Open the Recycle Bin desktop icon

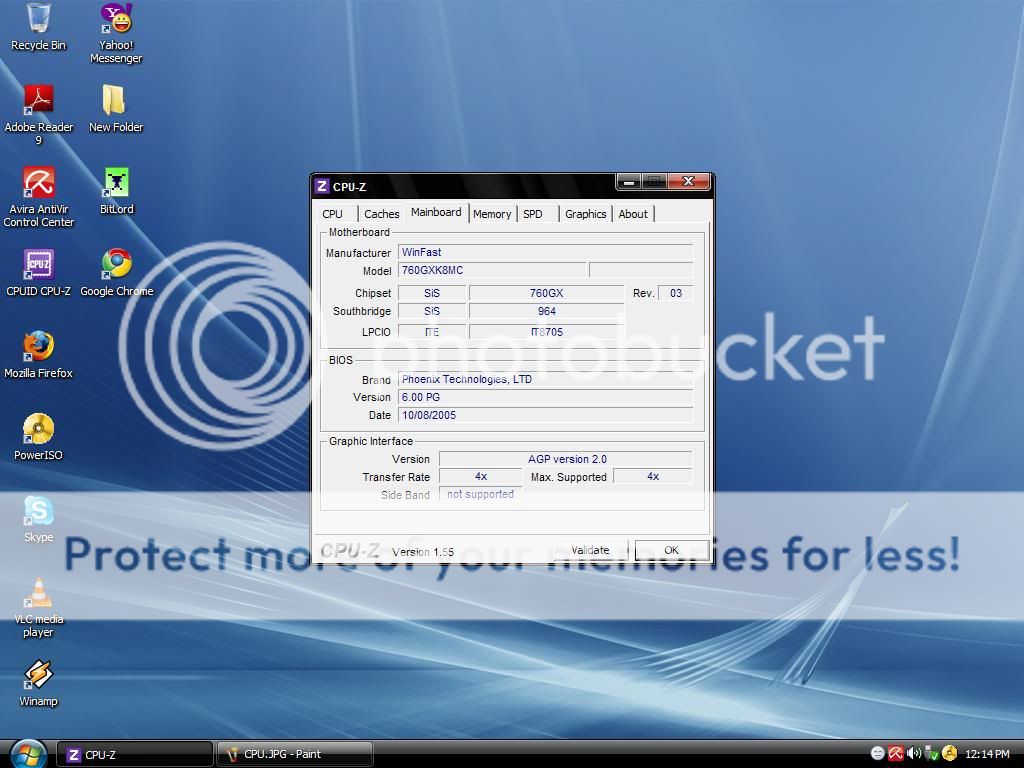tap(39, 27)
